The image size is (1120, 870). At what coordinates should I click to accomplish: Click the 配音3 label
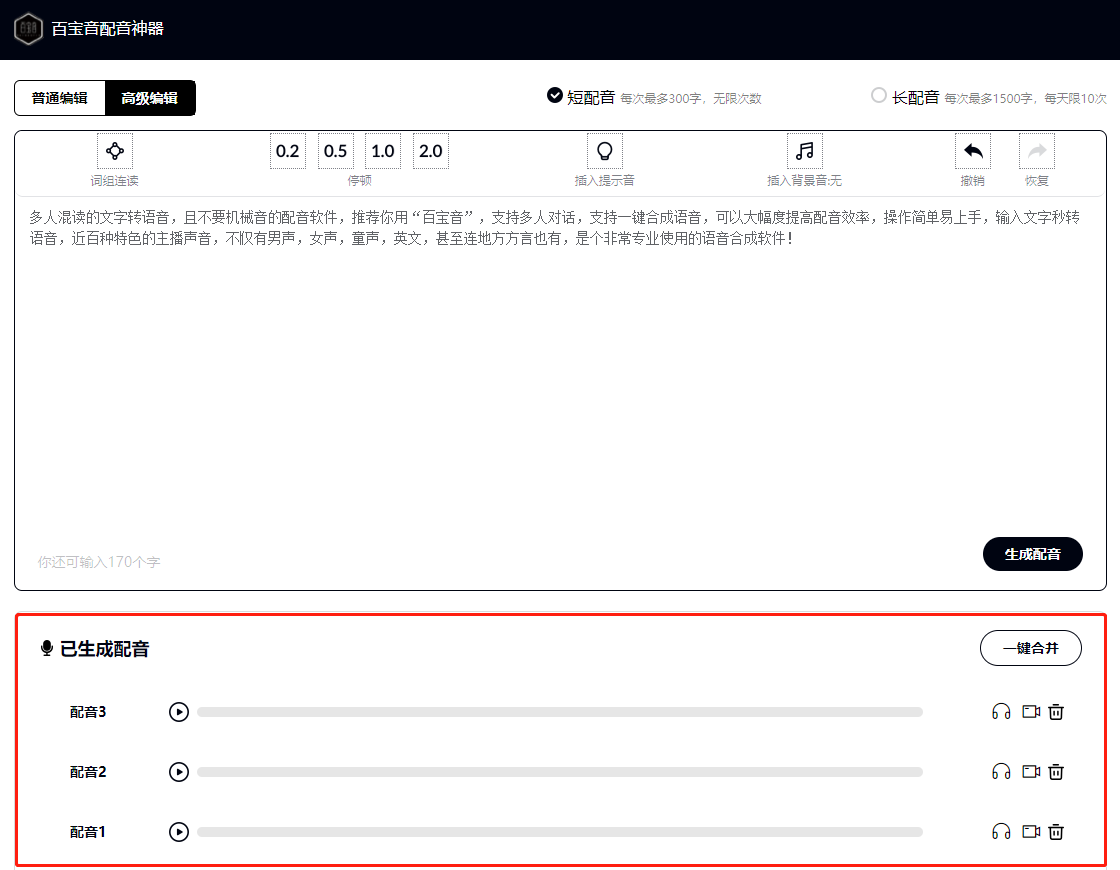point(88,712)
